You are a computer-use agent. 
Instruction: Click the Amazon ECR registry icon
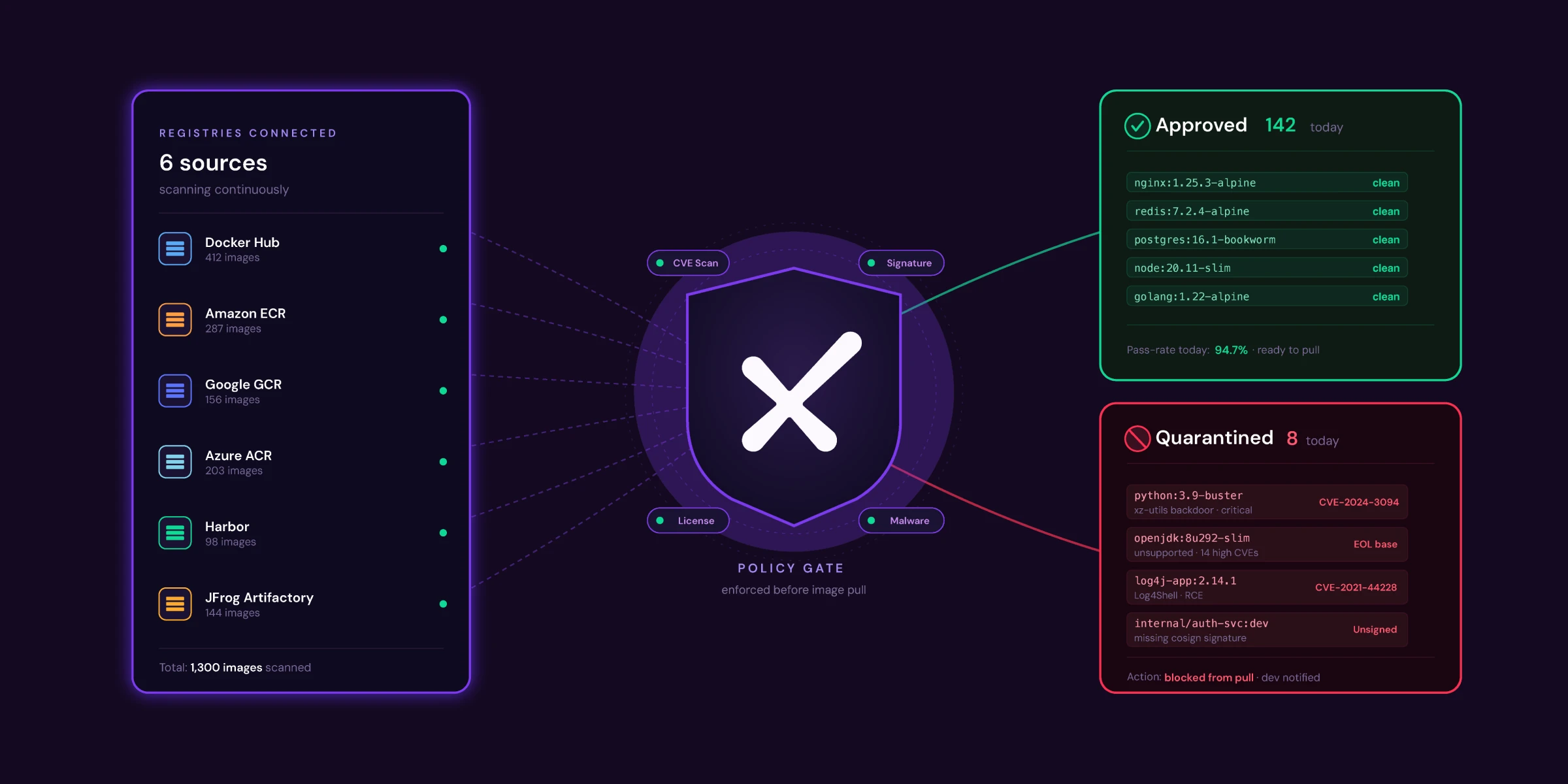tap(175, 319)
